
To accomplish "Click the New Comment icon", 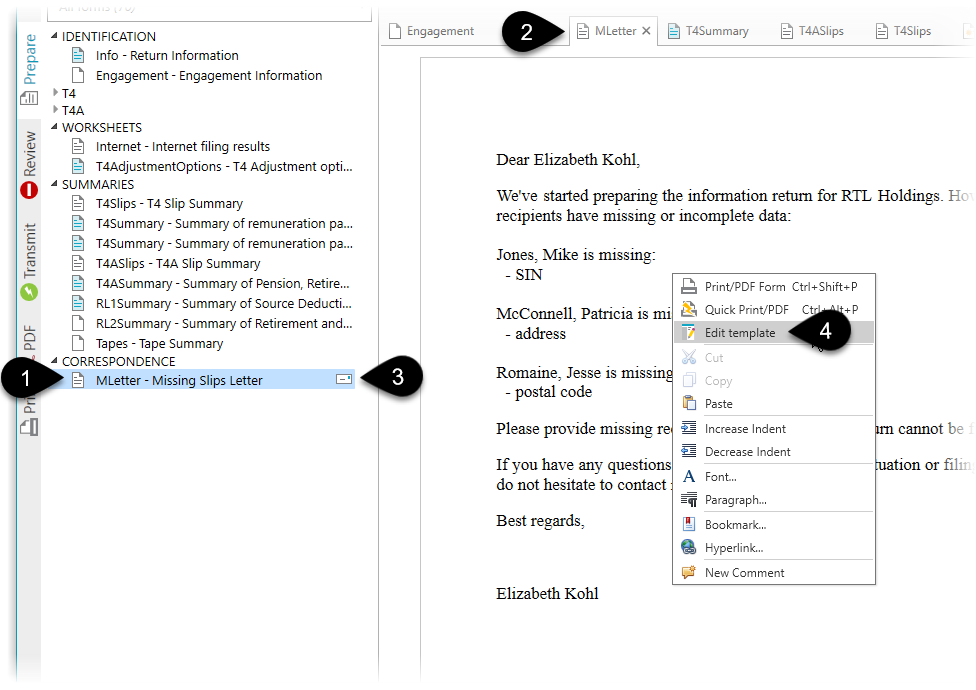I will pos(689,573).
